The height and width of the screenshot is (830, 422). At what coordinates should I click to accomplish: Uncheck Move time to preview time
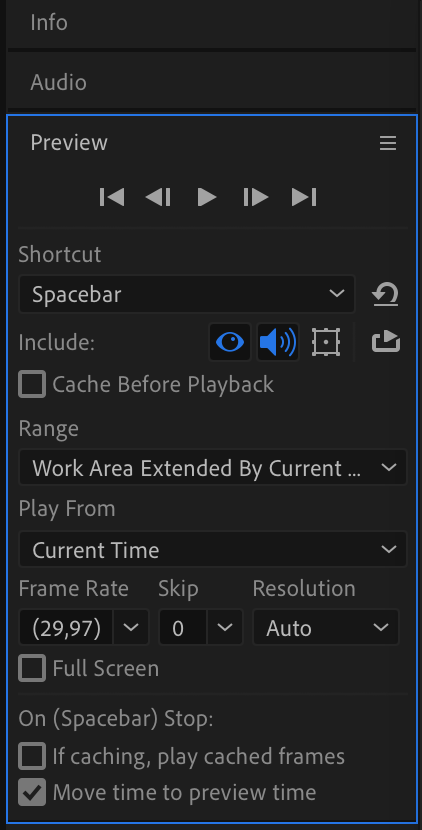coord(32,792)
